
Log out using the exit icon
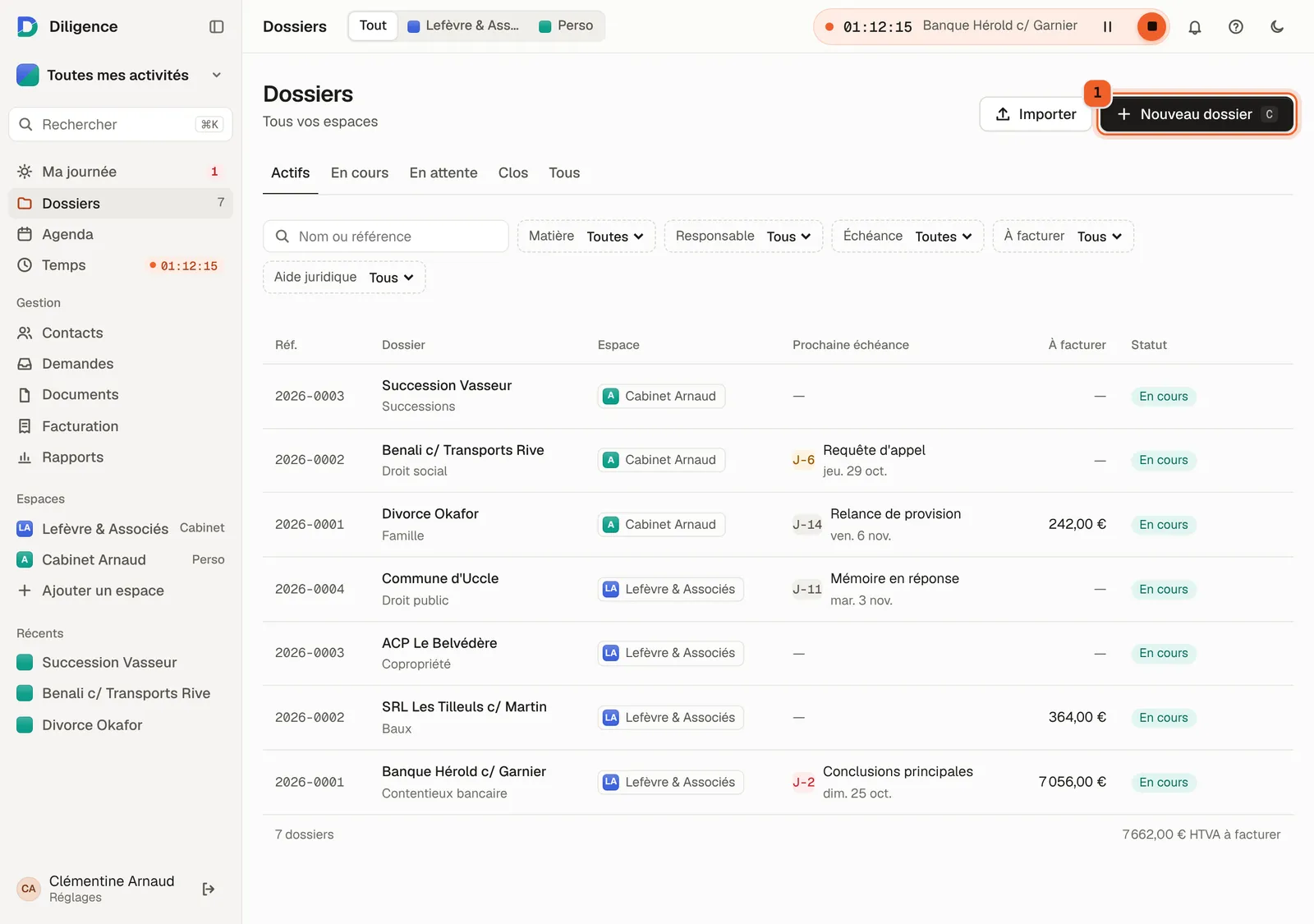[x=209, y=889]
